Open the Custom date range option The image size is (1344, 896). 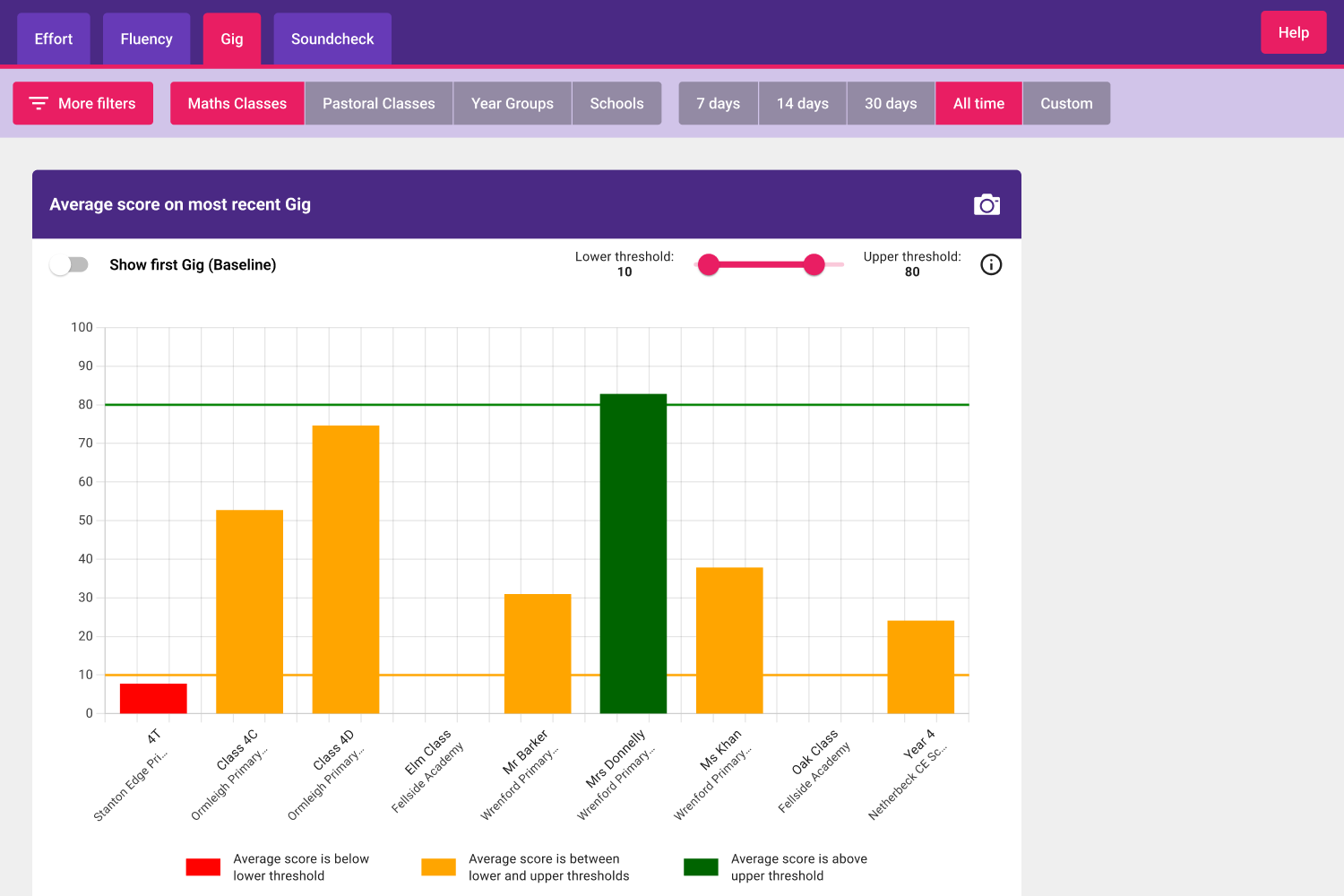point(1066,104)
